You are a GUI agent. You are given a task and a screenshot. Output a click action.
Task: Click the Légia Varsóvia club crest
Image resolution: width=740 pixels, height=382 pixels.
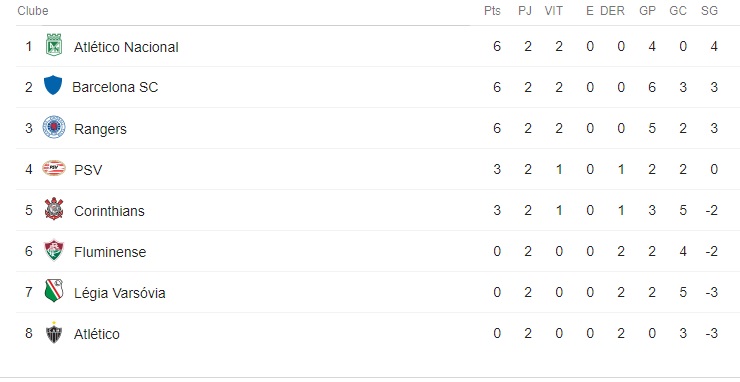tap(54, 291)
